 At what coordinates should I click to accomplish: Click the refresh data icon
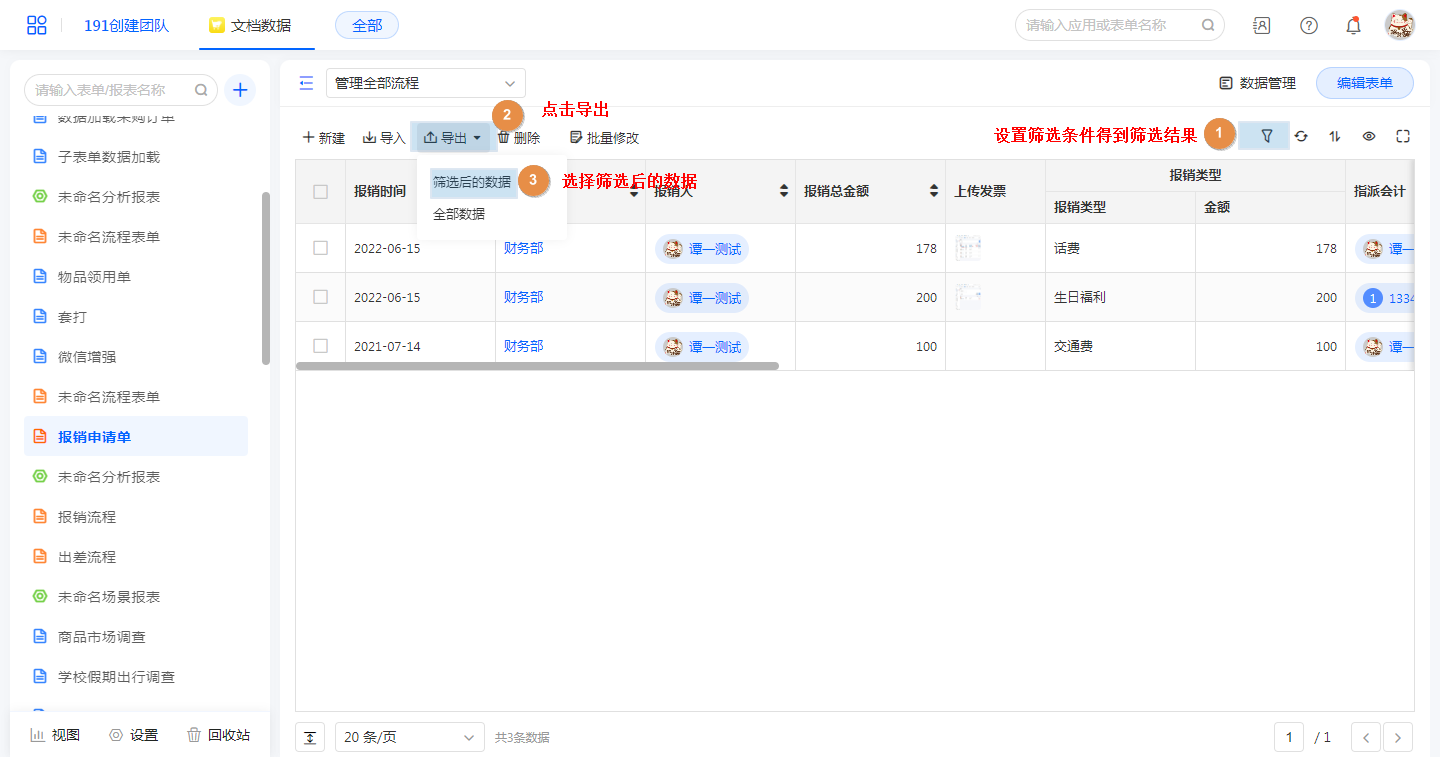pos(1301,137)
